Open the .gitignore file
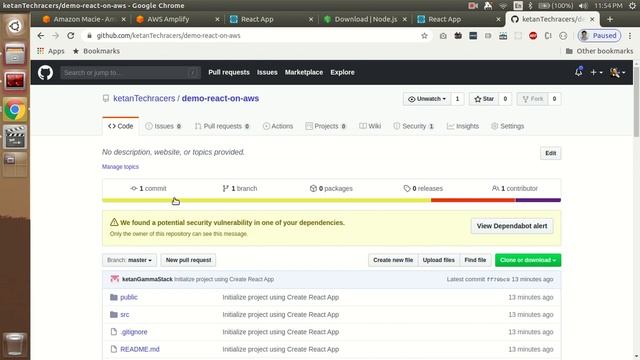This screenshot has width=640, height=360. pyautogui.click(x=133, y=332)
